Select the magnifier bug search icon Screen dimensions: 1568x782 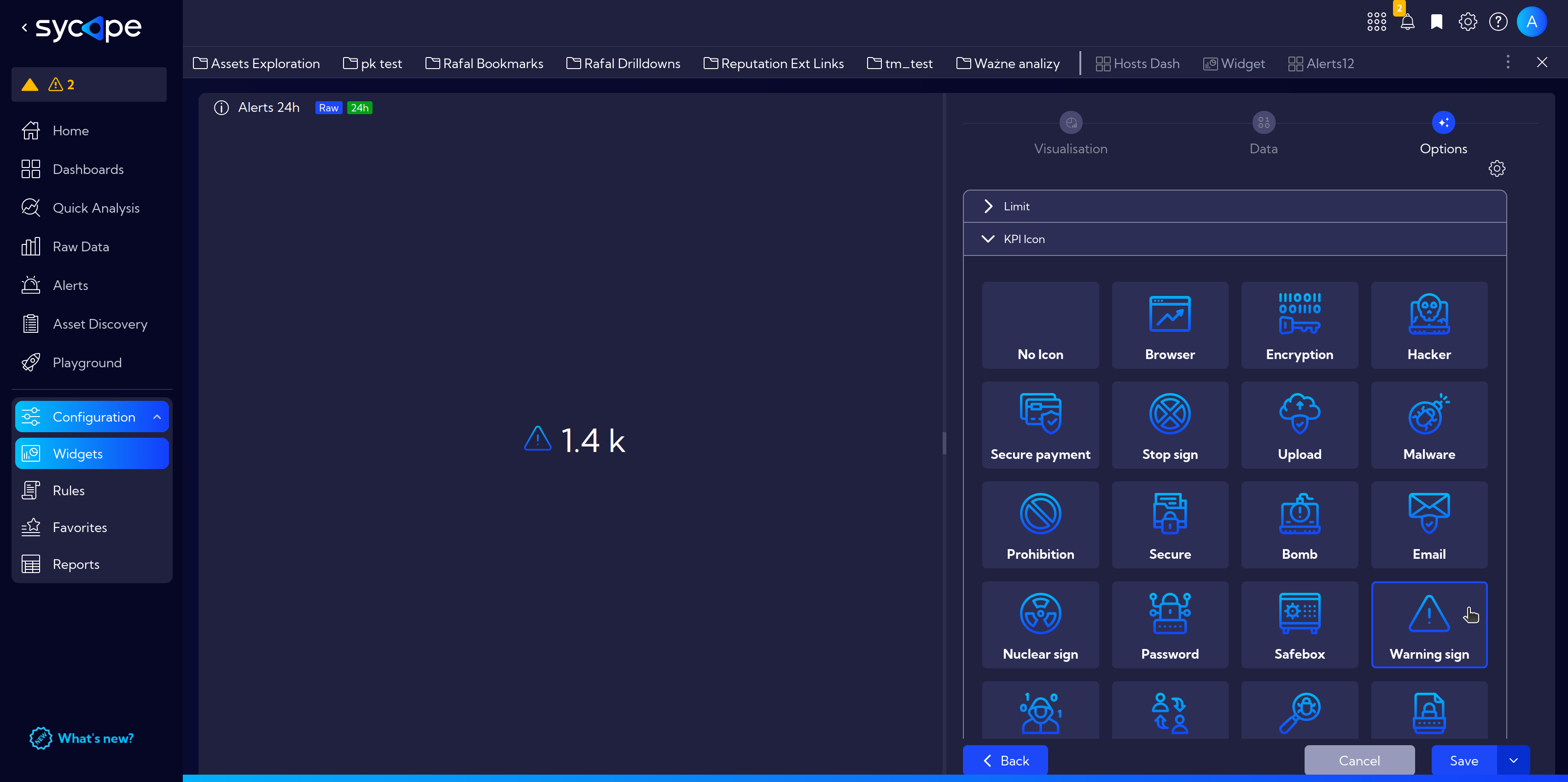click(x=1299, y=710)
